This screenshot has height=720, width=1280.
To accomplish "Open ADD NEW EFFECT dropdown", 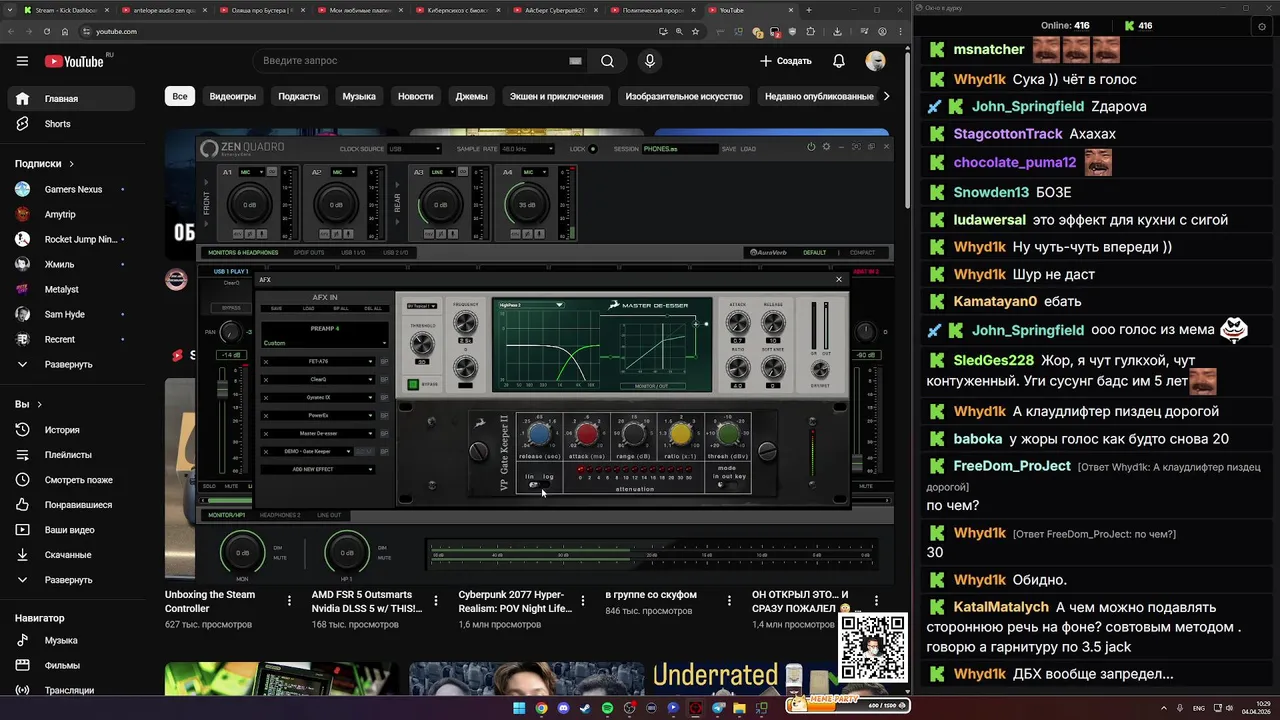I will point(318,469).
